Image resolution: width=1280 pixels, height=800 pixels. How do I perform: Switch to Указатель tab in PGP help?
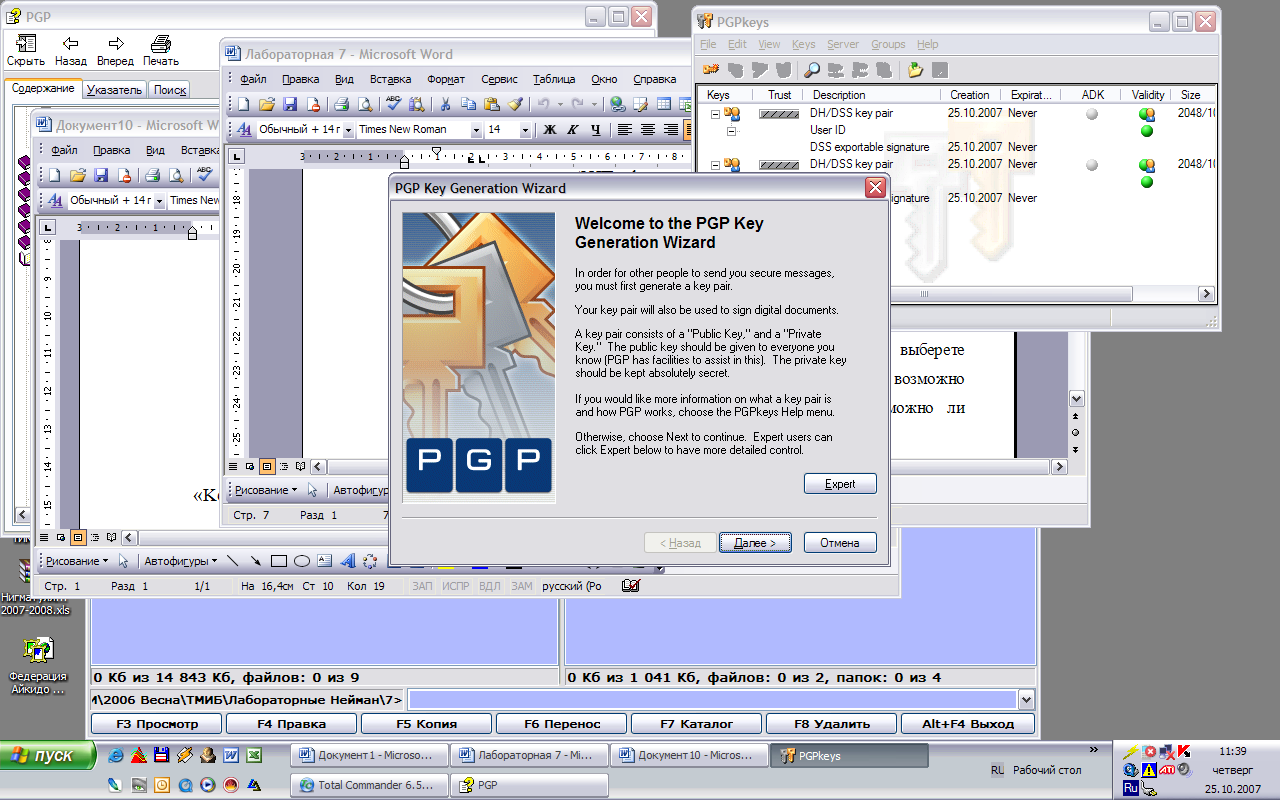tap(114, 89)
